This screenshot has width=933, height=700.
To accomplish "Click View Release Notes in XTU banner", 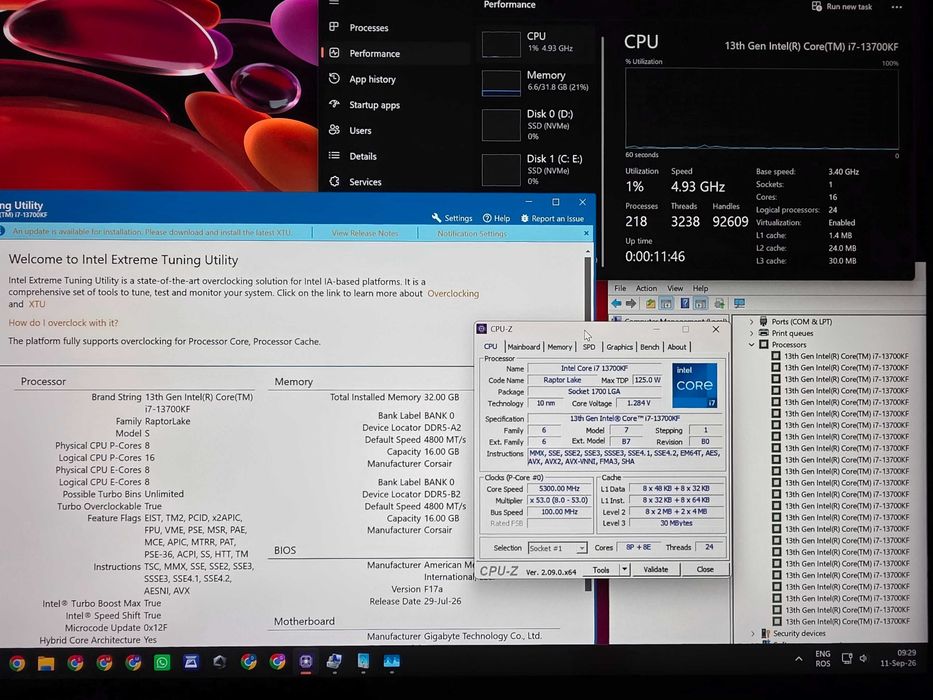I will pos(365,233).
